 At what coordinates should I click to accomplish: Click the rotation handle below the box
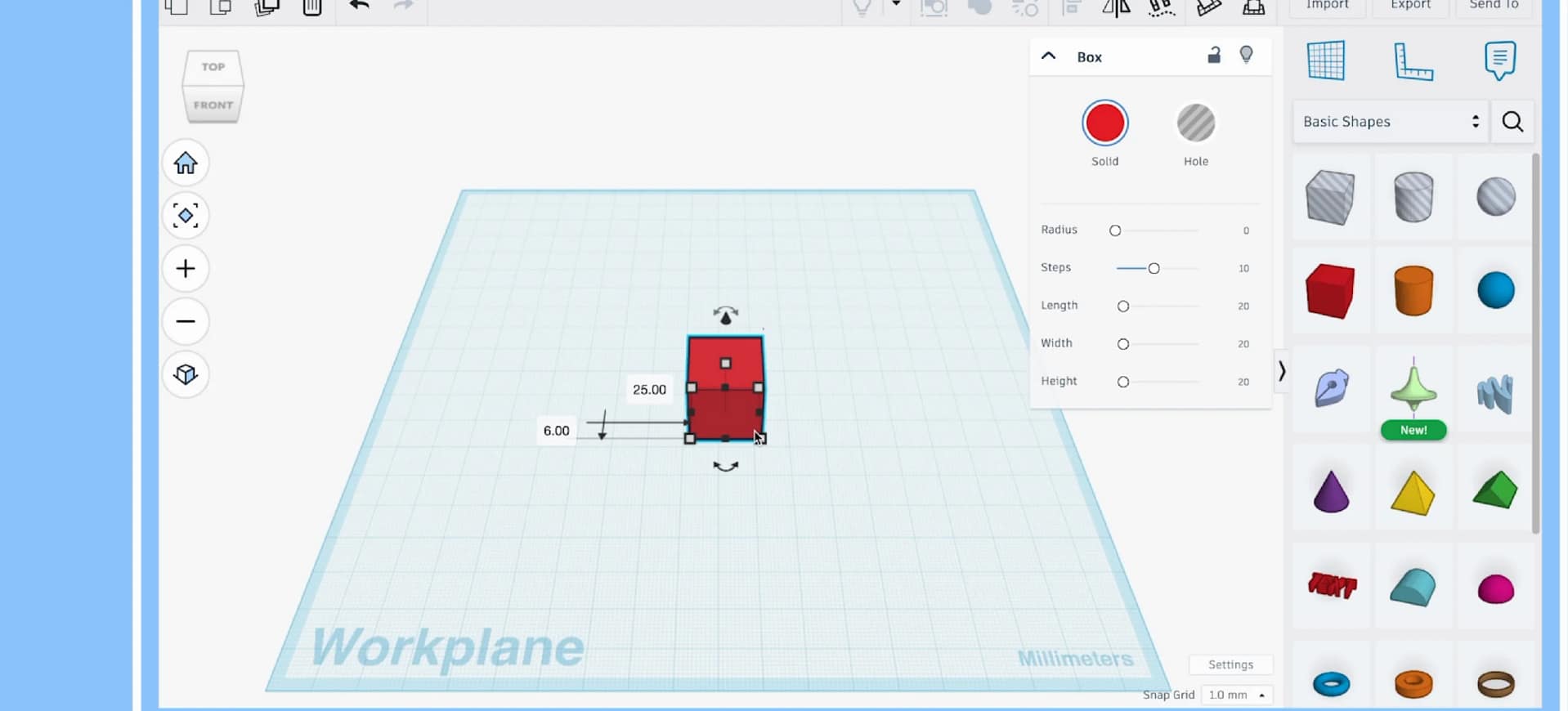(x=725, y=467)
